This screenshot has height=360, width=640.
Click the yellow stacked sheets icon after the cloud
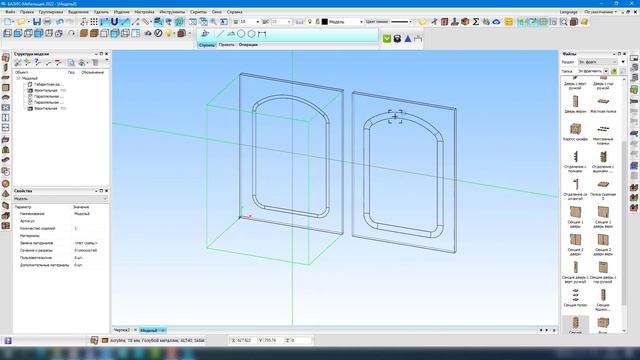(508, 22)
